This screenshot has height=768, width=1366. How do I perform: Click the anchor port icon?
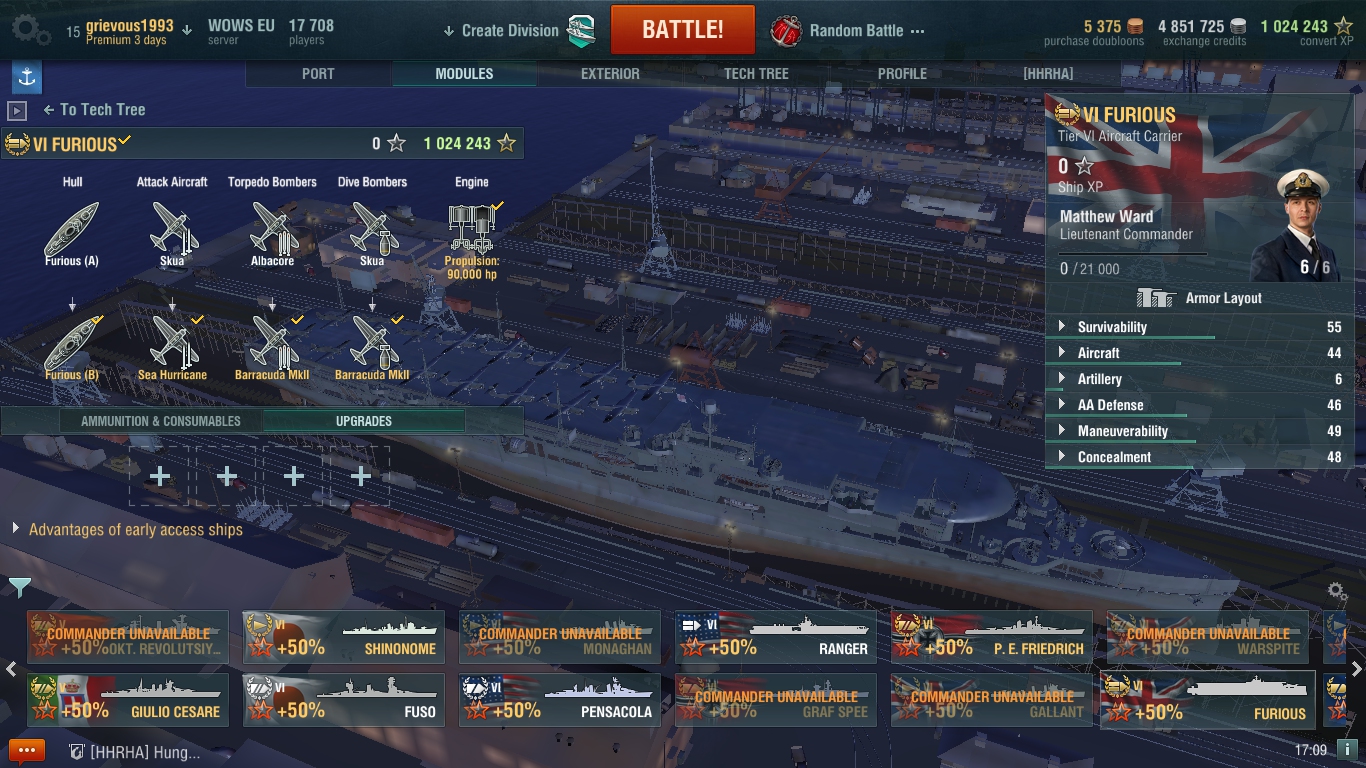tap(26, 77)
